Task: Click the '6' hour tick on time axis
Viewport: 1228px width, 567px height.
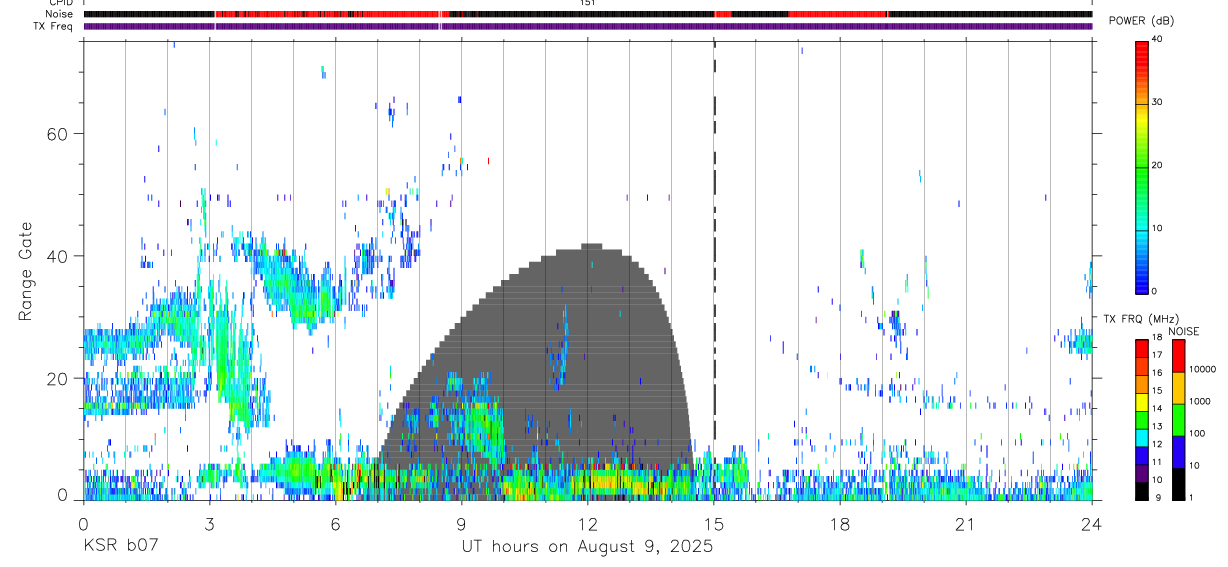Action: pos(335,523)
